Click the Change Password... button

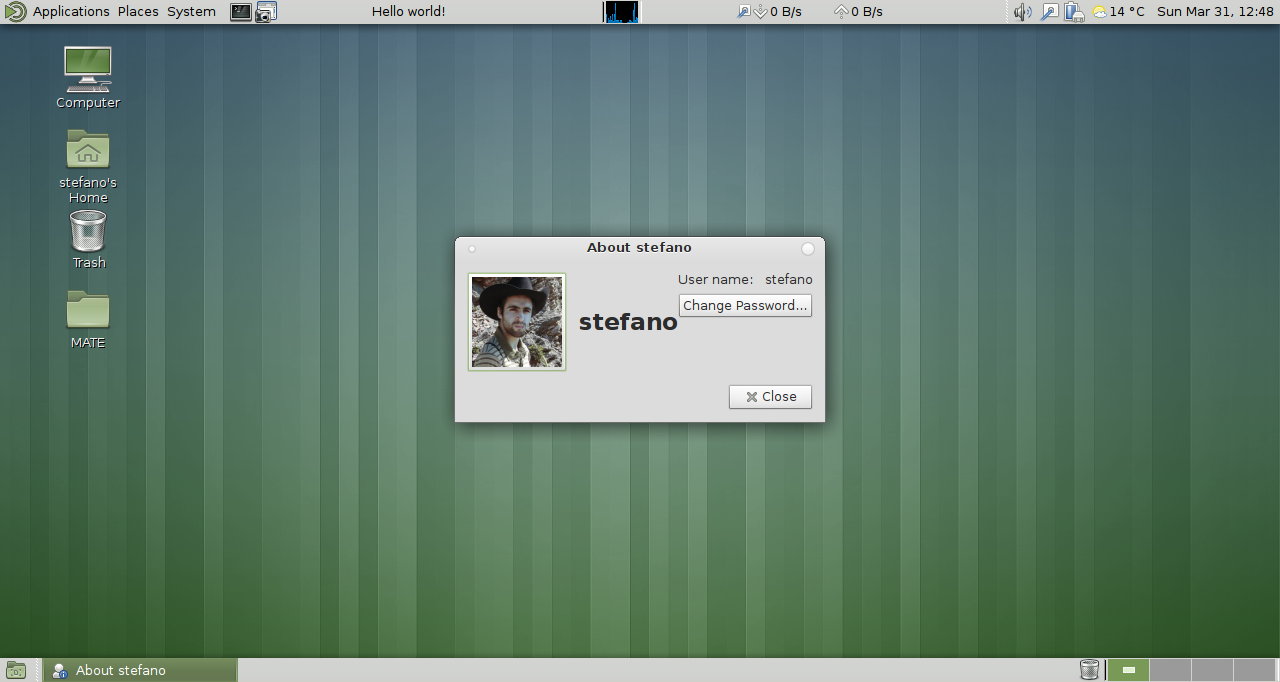pyautogui.click(x=745, y=306)
